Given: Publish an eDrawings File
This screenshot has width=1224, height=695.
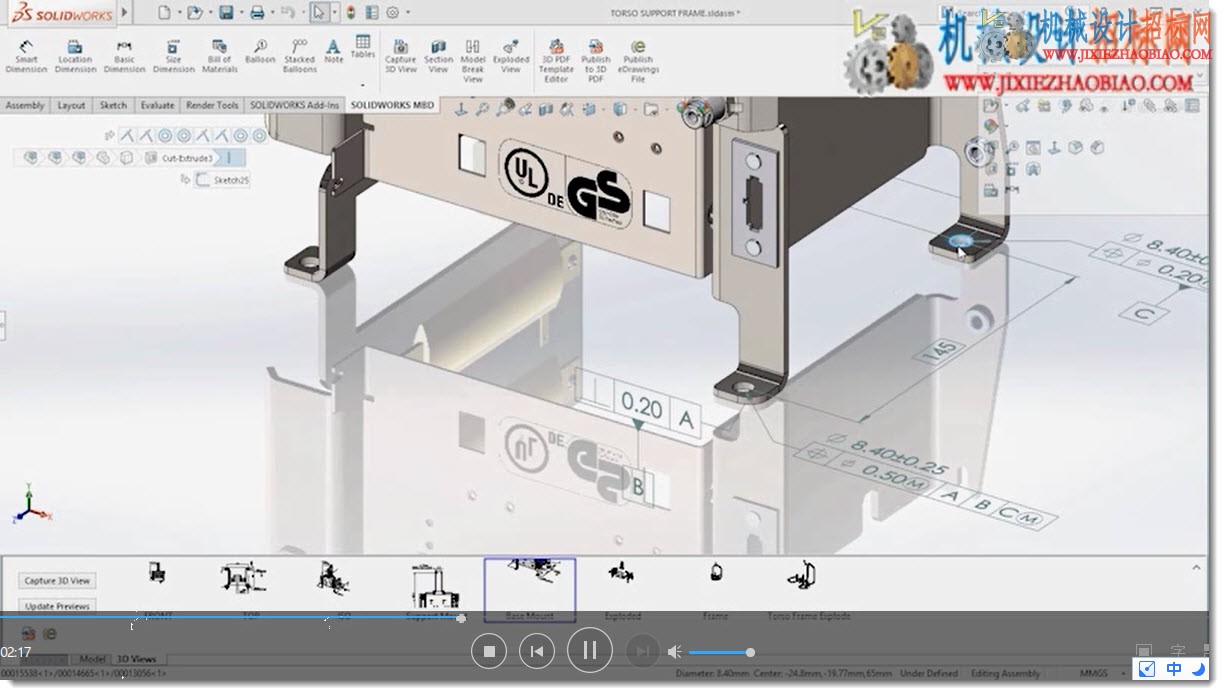Looking at the screenshot, I should point(638,60).
